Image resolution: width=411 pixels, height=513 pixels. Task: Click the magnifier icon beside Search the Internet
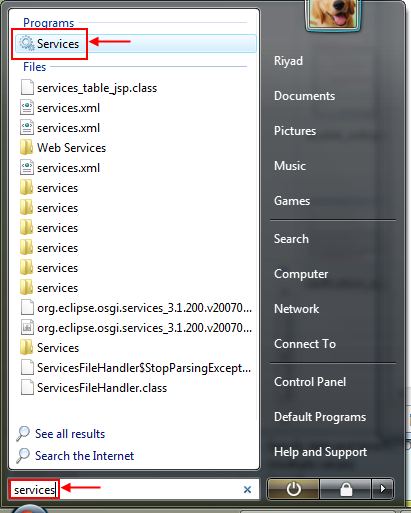23,456
